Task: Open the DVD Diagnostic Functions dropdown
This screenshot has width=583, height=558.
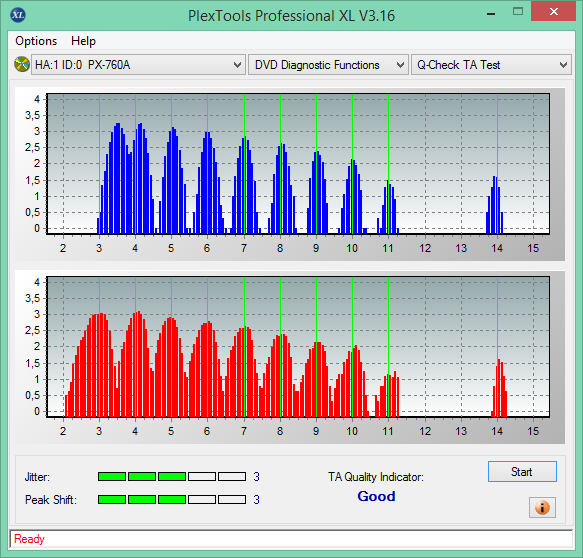Action: (328, 65)
